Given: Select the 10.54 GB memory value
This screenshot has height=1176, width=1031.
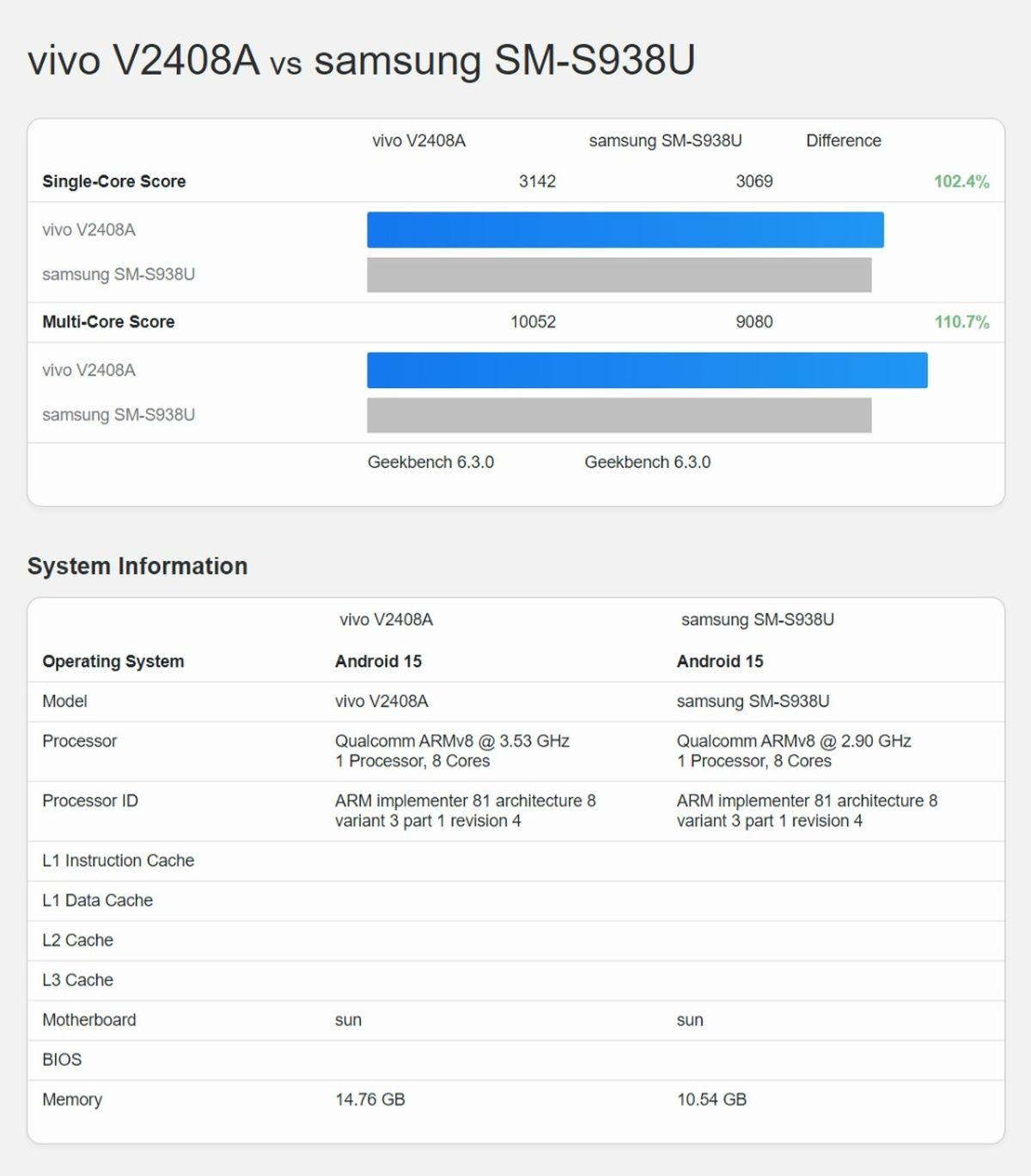Looking at the screenshot, I should [711, 1100].
